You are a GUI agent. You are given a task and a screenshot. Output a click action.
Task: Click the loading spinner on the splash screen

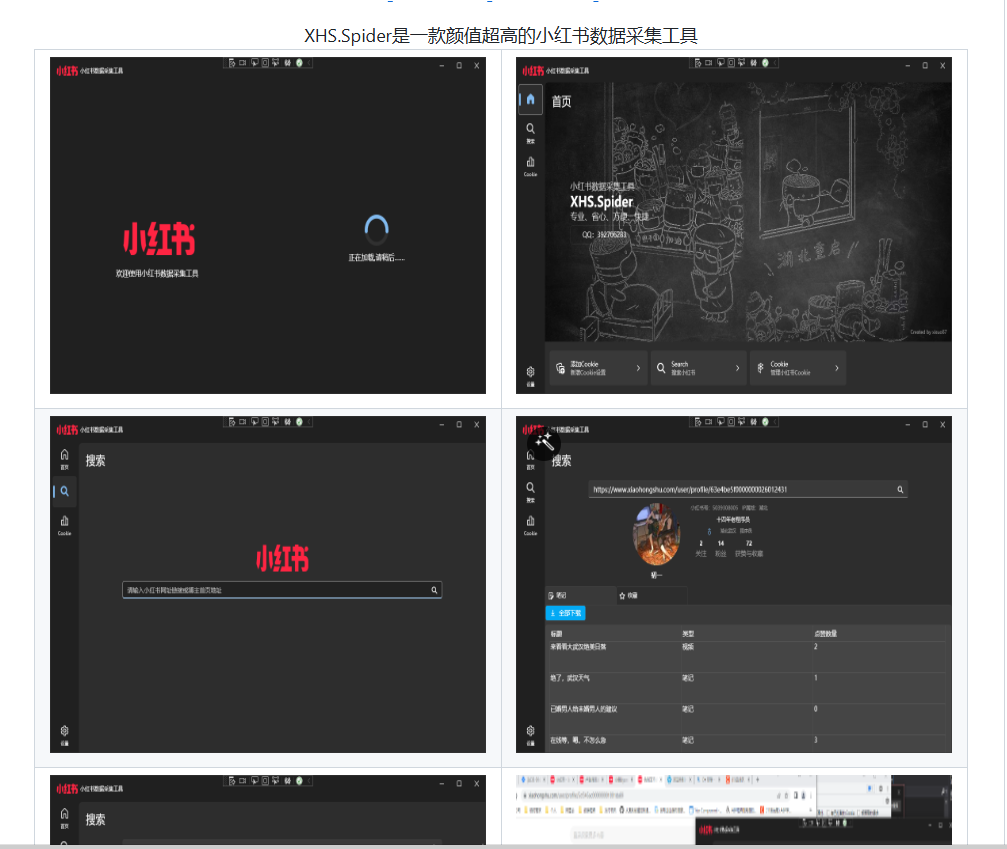pos(376,230)
